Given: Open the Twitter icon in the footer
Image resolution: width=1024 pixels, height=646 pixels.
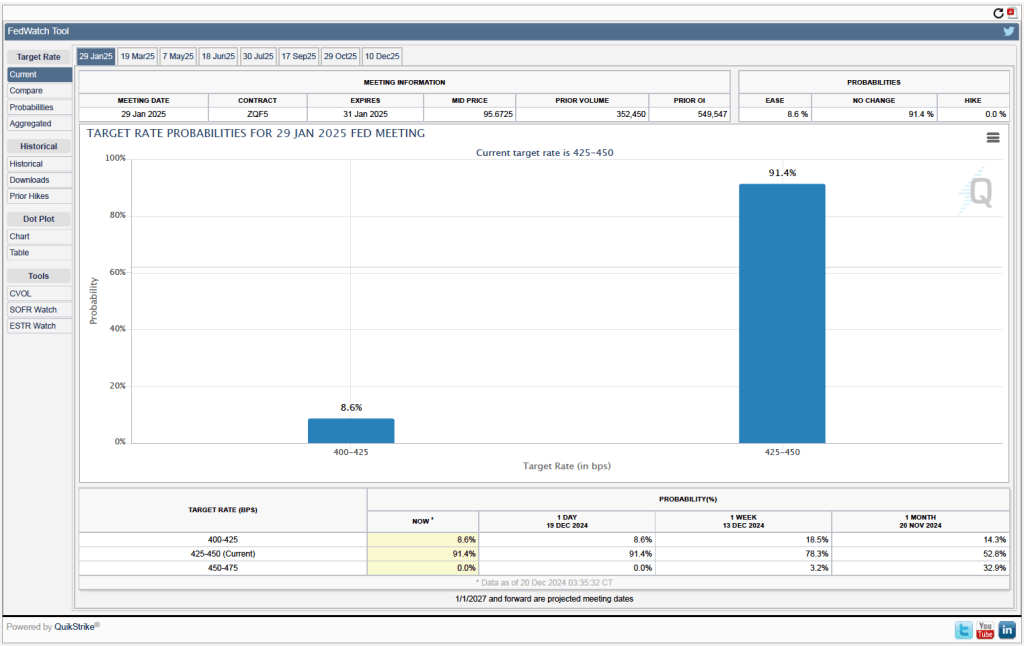Looking at the screenshot, I should pos(963,630).
